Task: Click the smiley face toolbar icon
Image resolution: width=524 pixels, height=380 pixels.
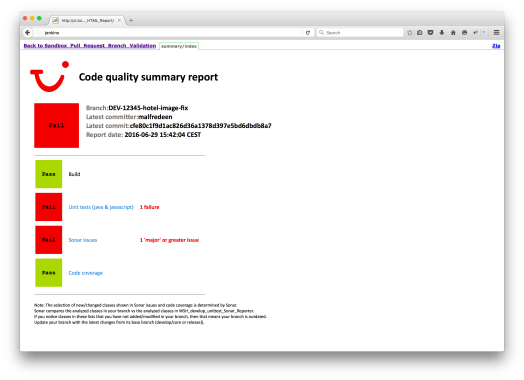Action: click(465, 32)
